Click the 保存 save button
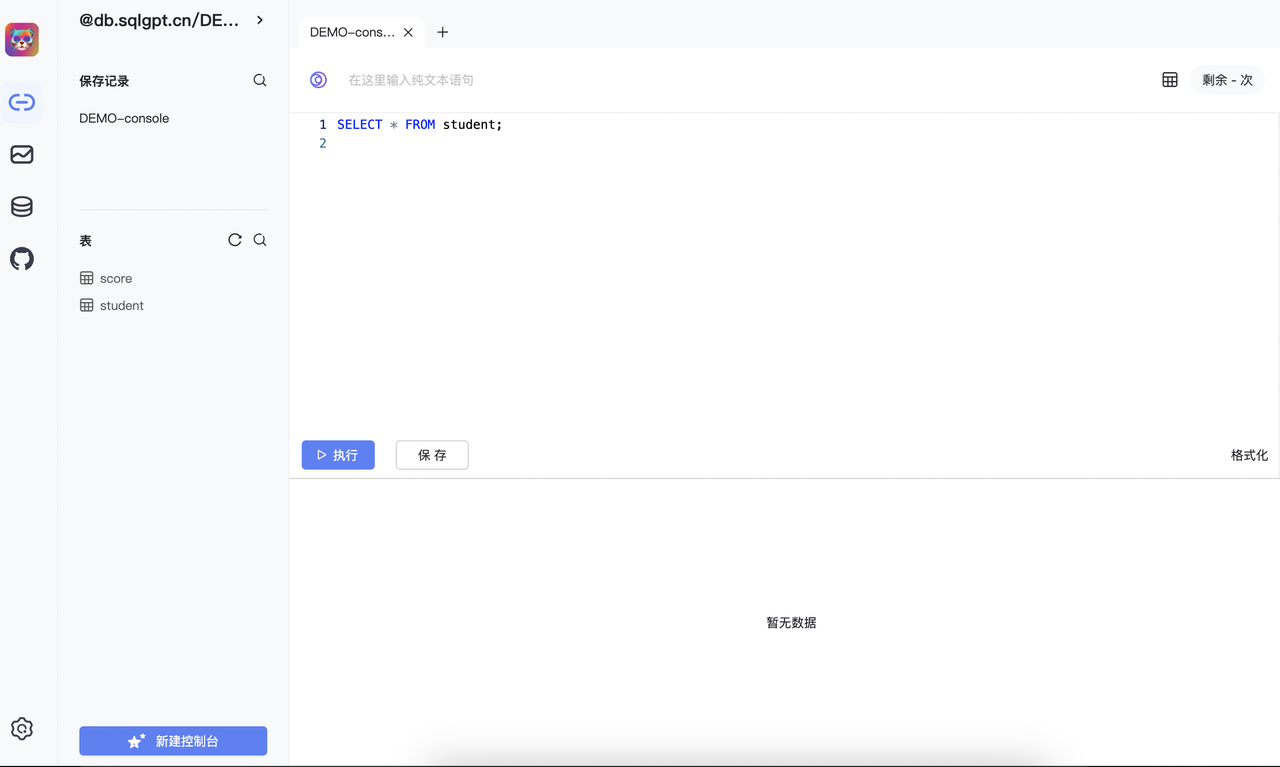This screenshot has height=767, width=1280. point(432,455)
